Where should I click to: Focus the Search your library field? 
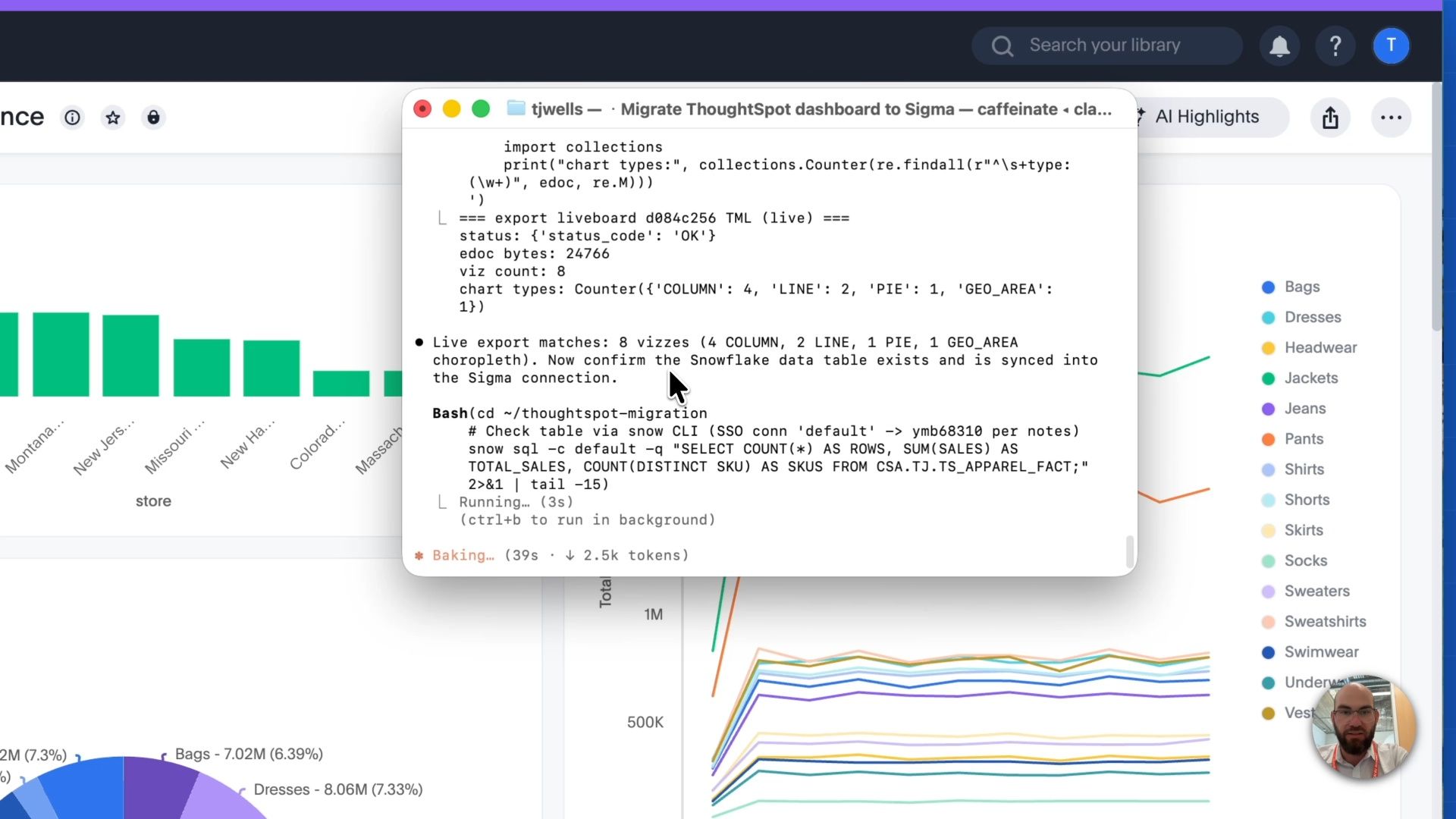tap(1106, 45)
